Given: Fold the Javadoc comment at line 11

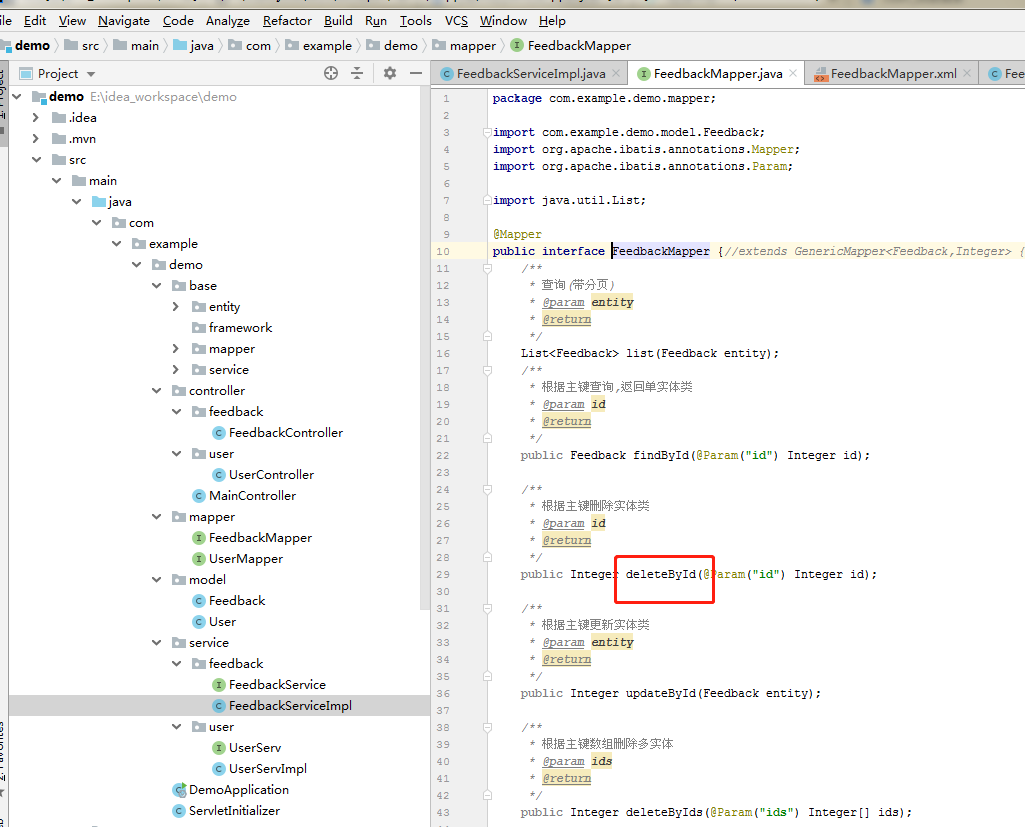Looking at the screenshot, I should [x=487, y=268].
